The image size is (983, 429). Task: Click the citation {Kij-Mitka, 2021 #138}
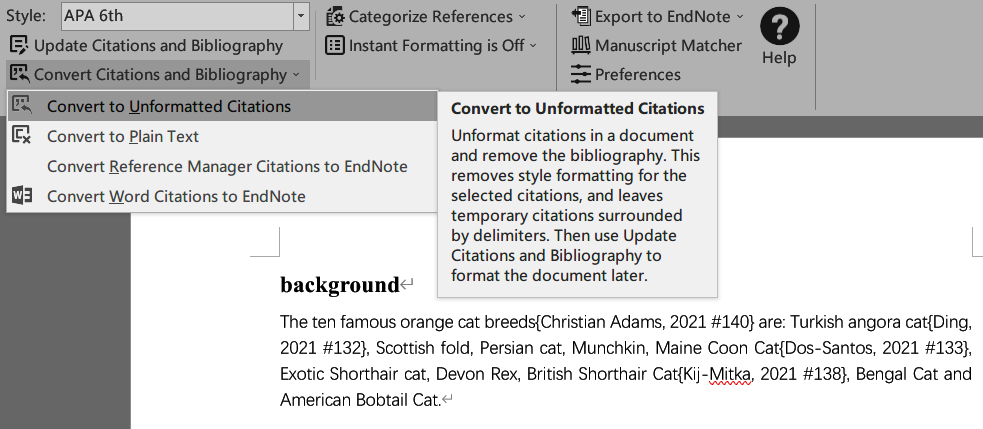point(761,374)
